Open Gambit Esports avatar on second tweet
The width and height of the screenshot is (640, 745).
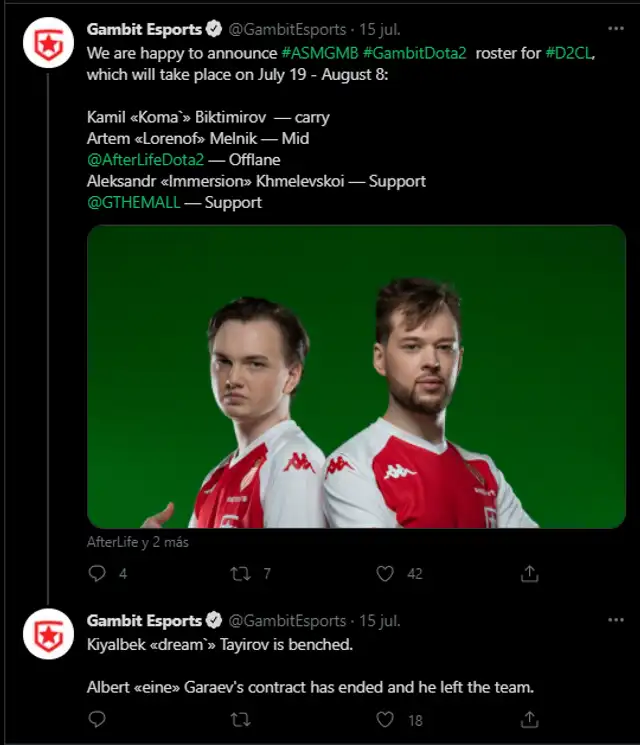(48, 634)
